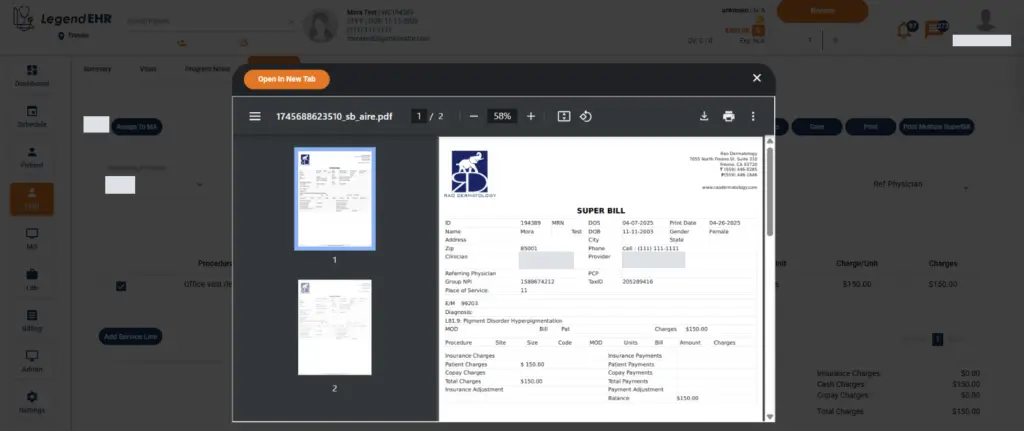Select page 1 thumbnail
1024x431 pixels.
[334, 198]
